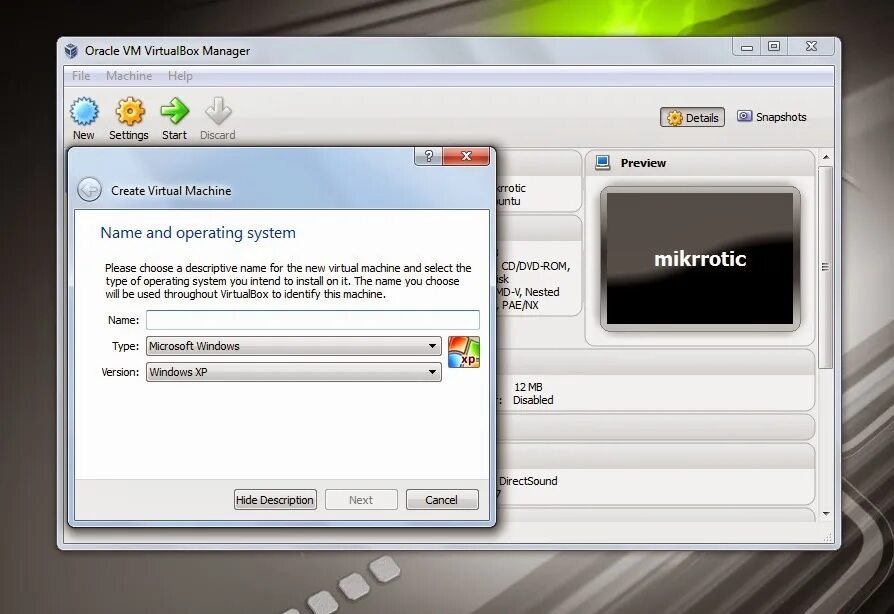
Task: Click the Preview monitor icon
Action: (603, 162)
